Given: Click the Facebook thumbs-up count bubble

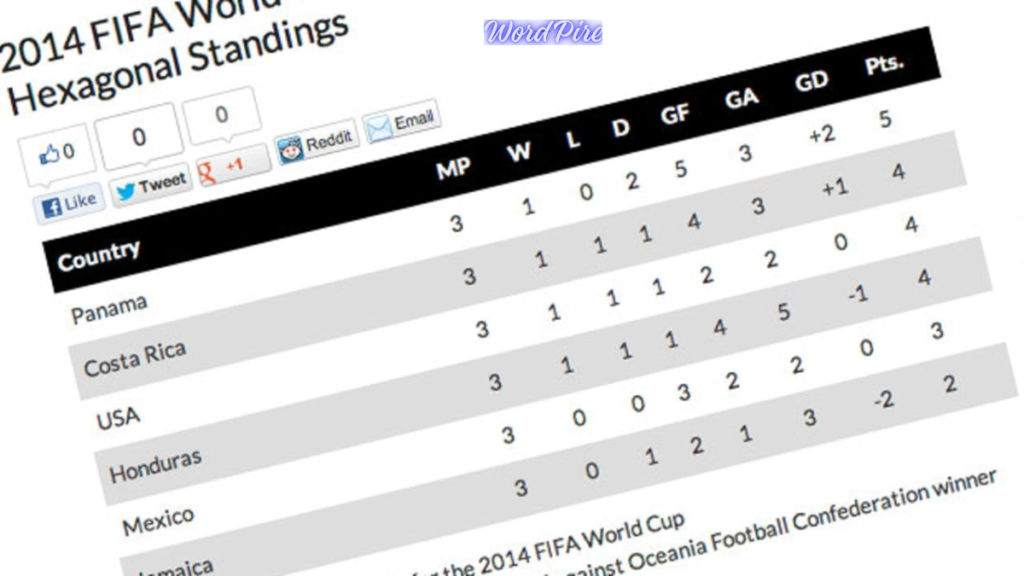Looking at the screenshot, I should point(57,154).
